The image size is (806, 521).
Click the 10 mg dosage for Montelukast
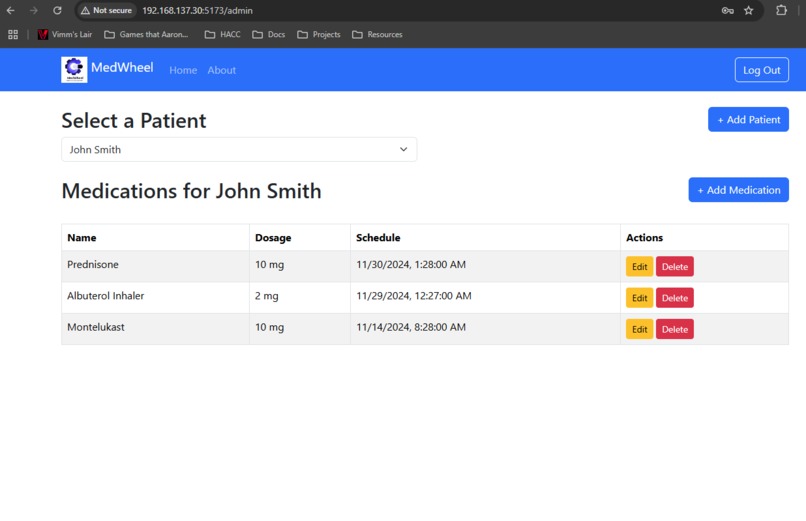coord(300,329)
